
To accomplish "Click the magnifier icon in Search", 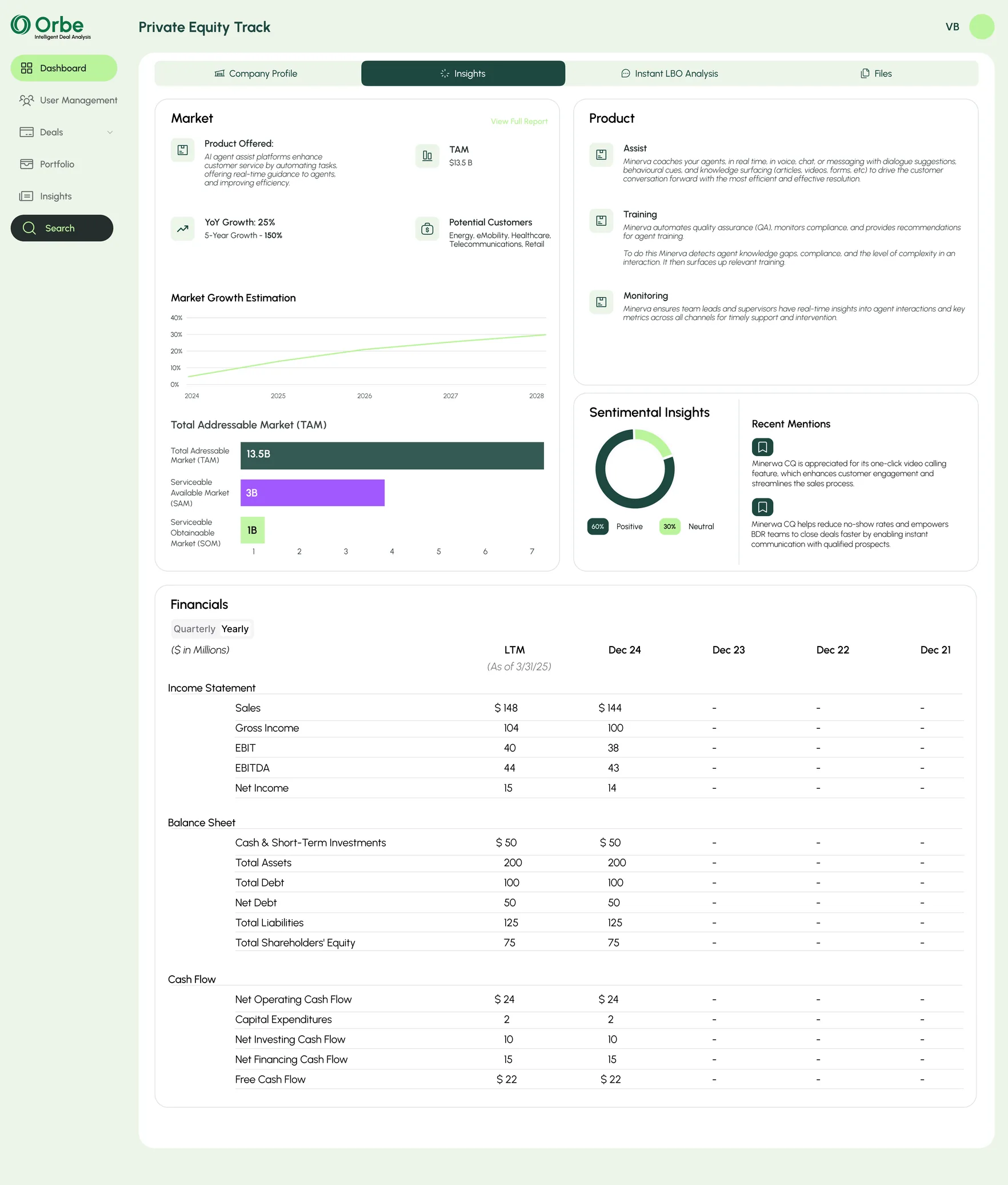I will 29,228.
